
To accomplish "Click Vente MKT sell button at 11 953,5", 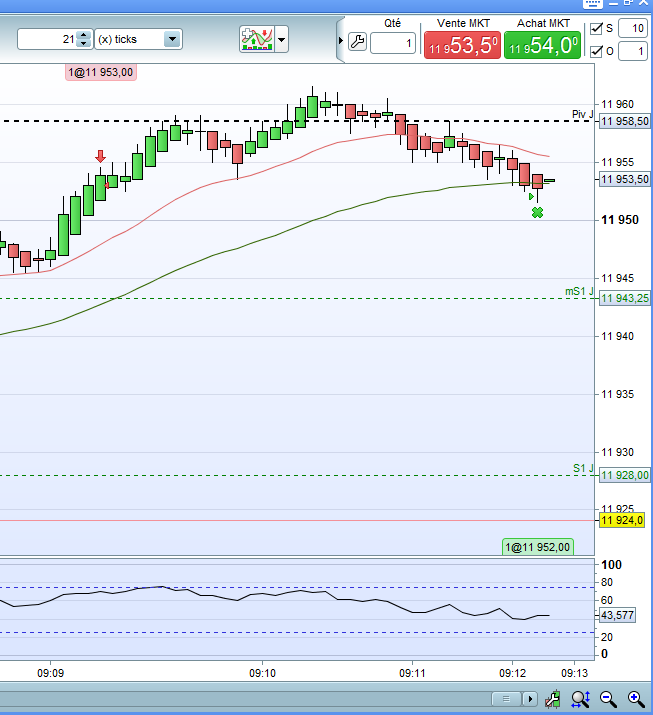I will [462, 45].
